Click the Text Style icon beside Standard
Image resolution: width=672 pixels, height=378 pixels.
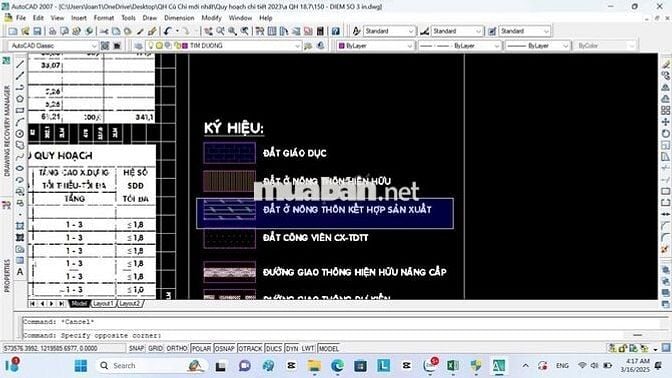(356, 31)
